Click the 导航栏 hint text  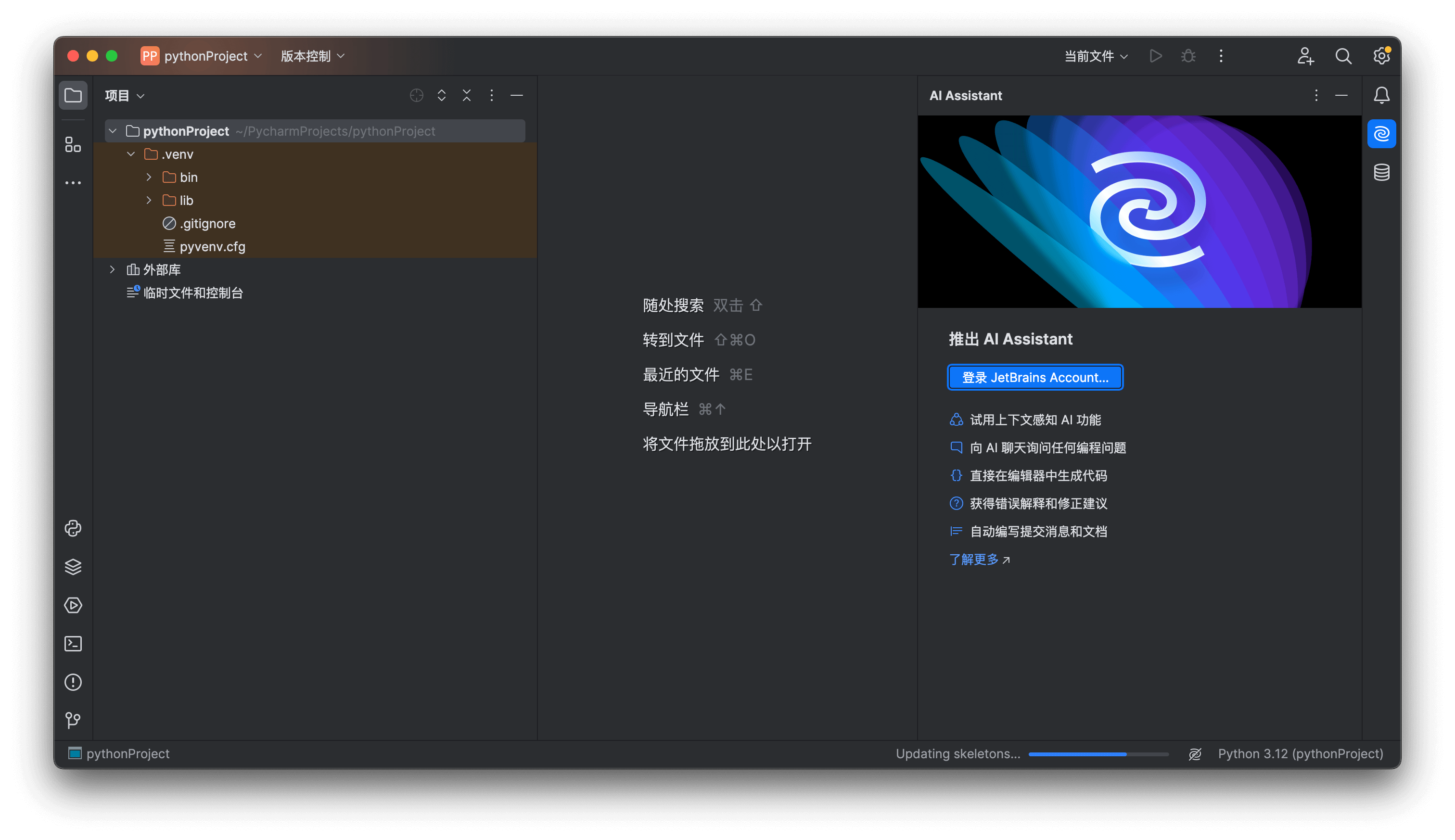point(666,409)
